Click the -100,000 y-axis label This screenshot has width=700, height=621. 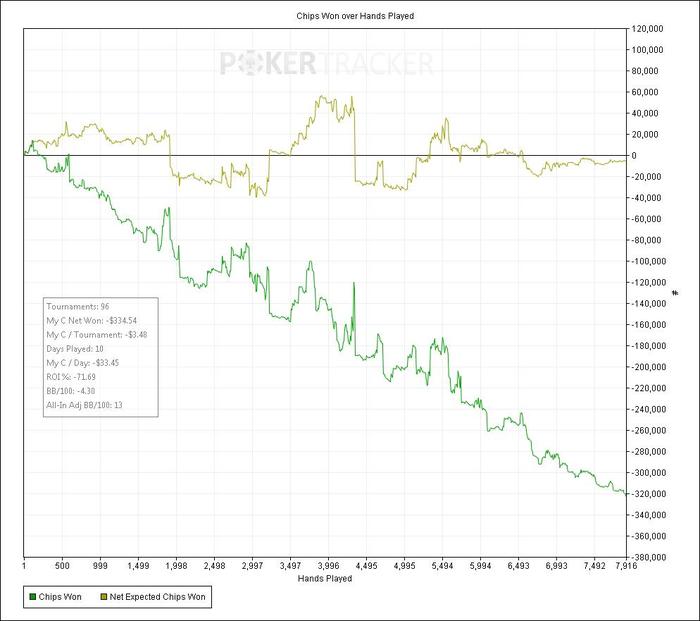click(648, 261)
